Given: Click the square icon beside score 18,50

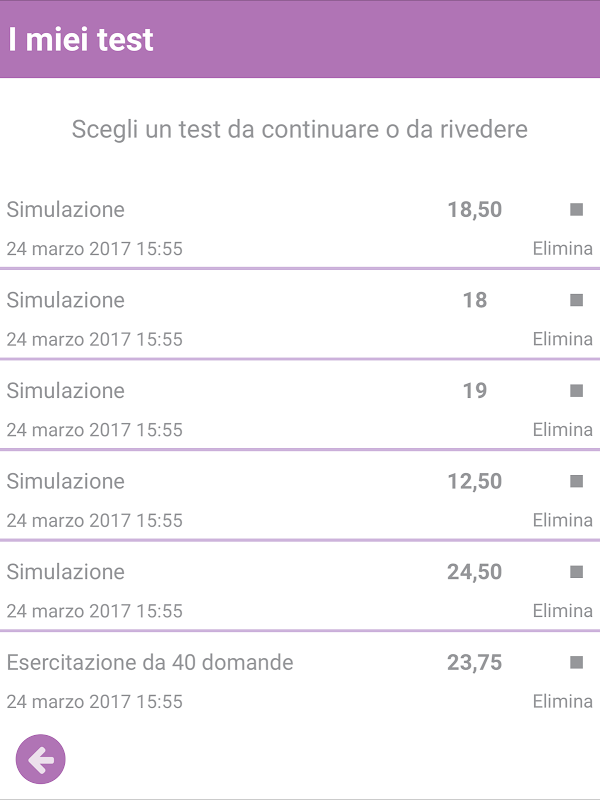Looking at the screenshot, I should pos(576,210).
